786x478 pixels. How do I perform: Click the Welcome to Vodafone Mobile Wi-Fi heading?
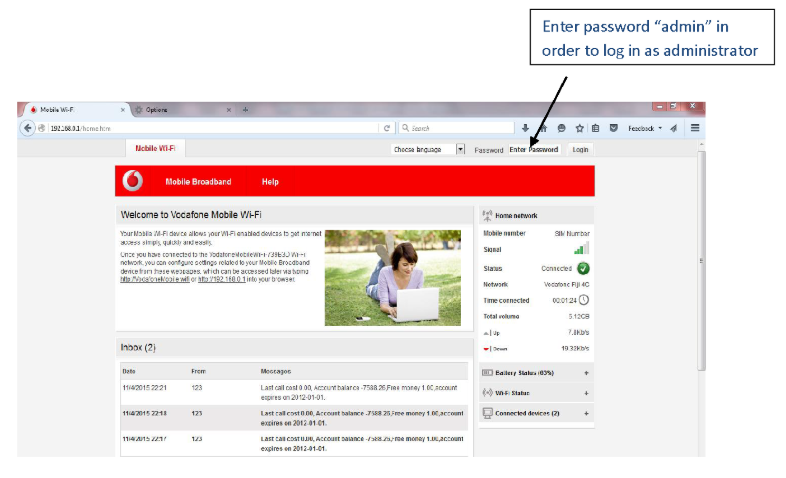[x=191, y=214]
